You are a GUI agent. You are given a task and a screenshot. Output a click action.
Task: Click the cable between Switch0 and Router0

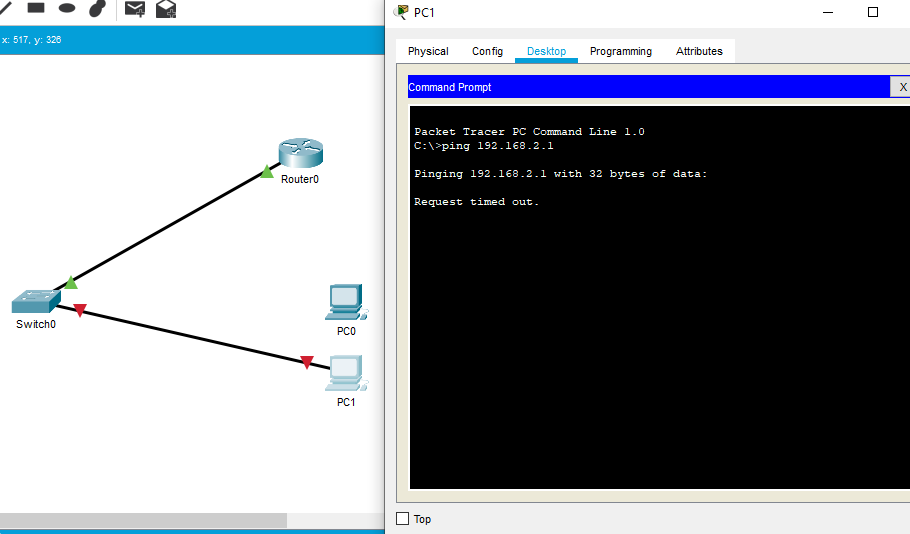[x=168, y=227]
